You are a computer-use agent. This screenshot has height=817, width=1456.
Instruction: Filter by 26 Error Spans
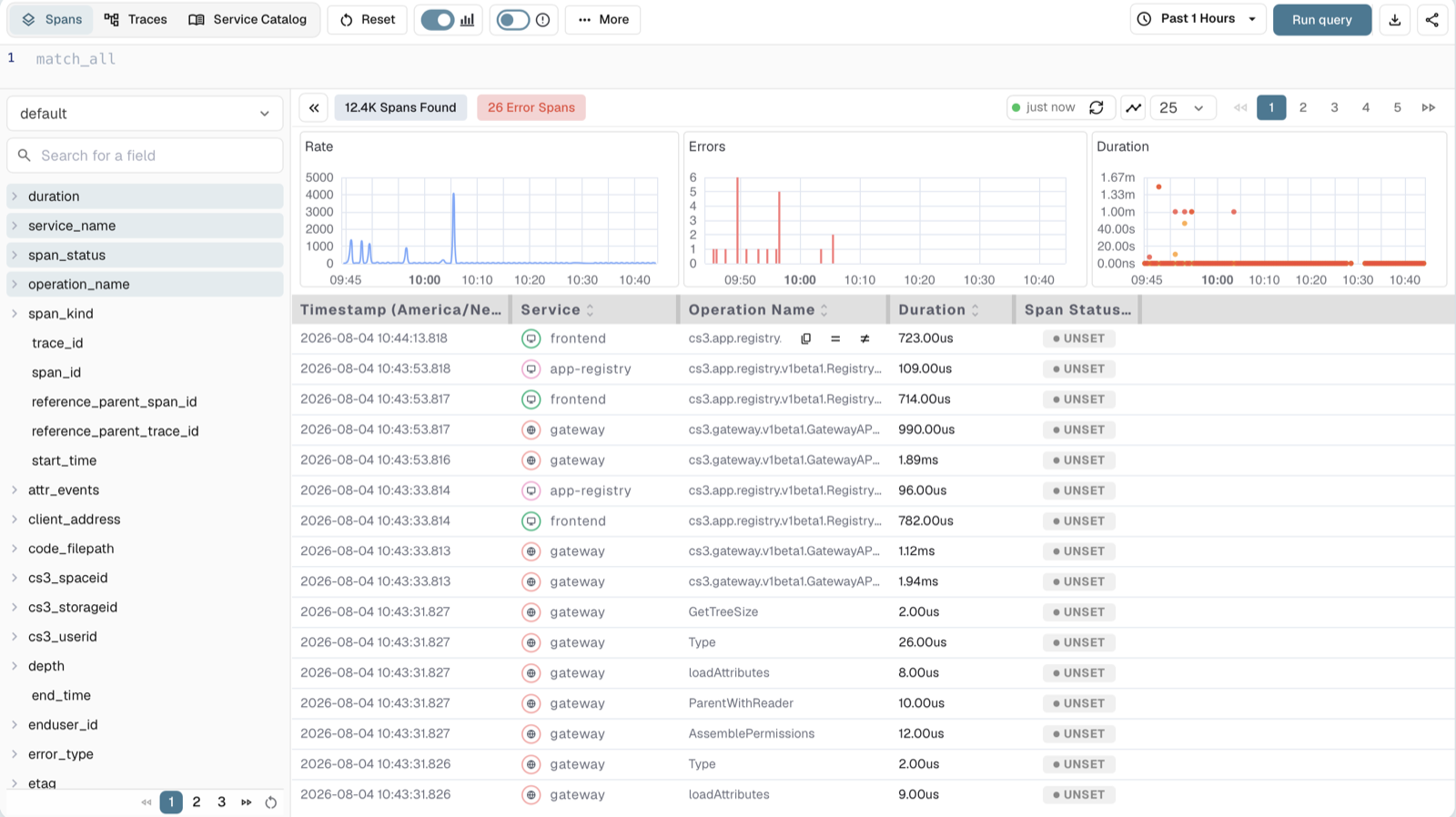point(531,107)
